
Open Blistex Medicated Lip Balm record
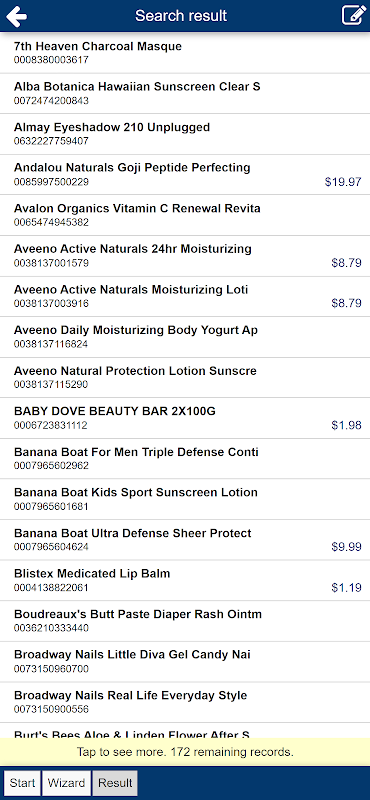[x=185, y=580]
